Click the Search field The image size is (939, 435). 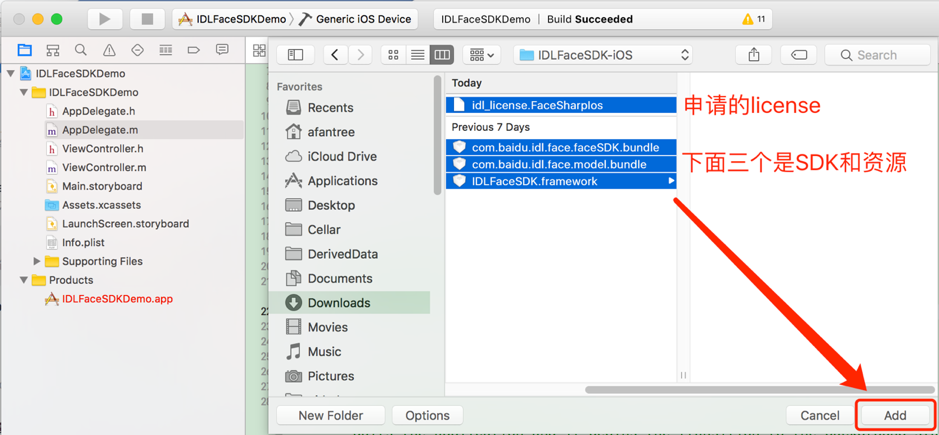[877, 55]
